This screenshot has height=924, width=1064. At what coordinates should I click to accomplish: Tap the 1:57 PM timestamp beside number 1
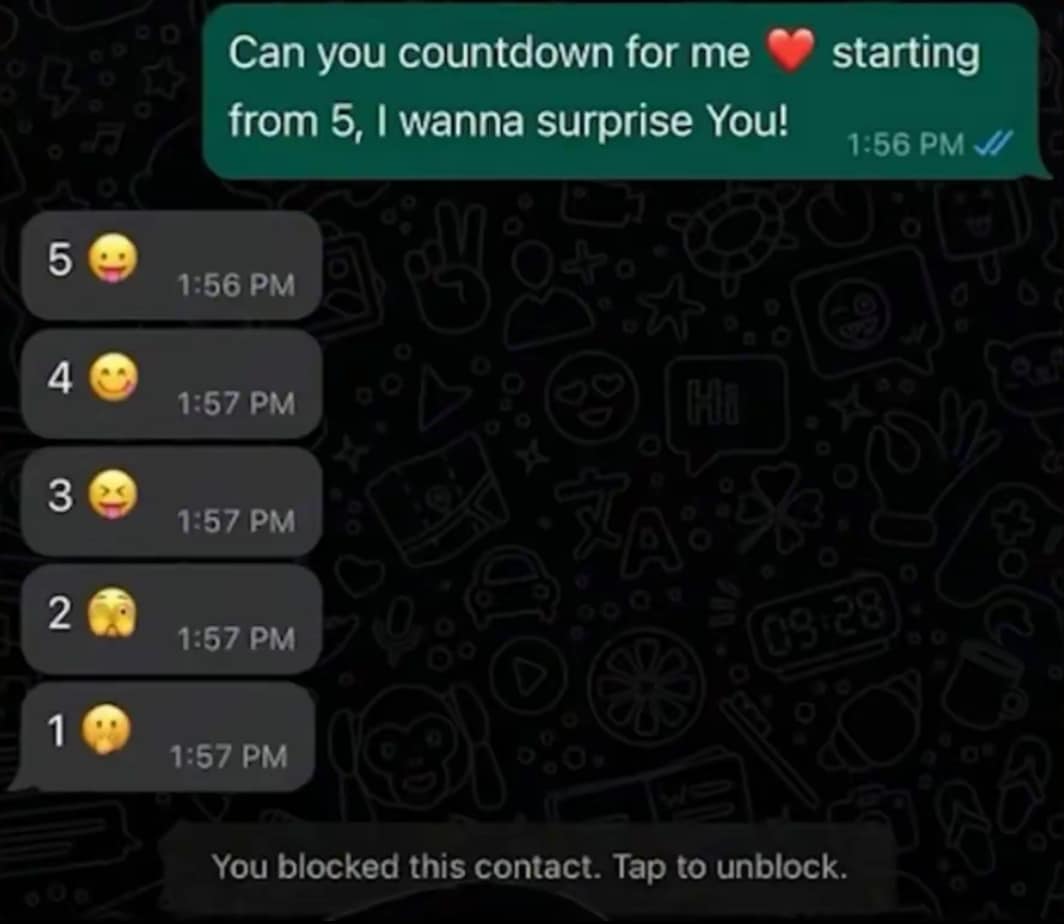point(229,757)
